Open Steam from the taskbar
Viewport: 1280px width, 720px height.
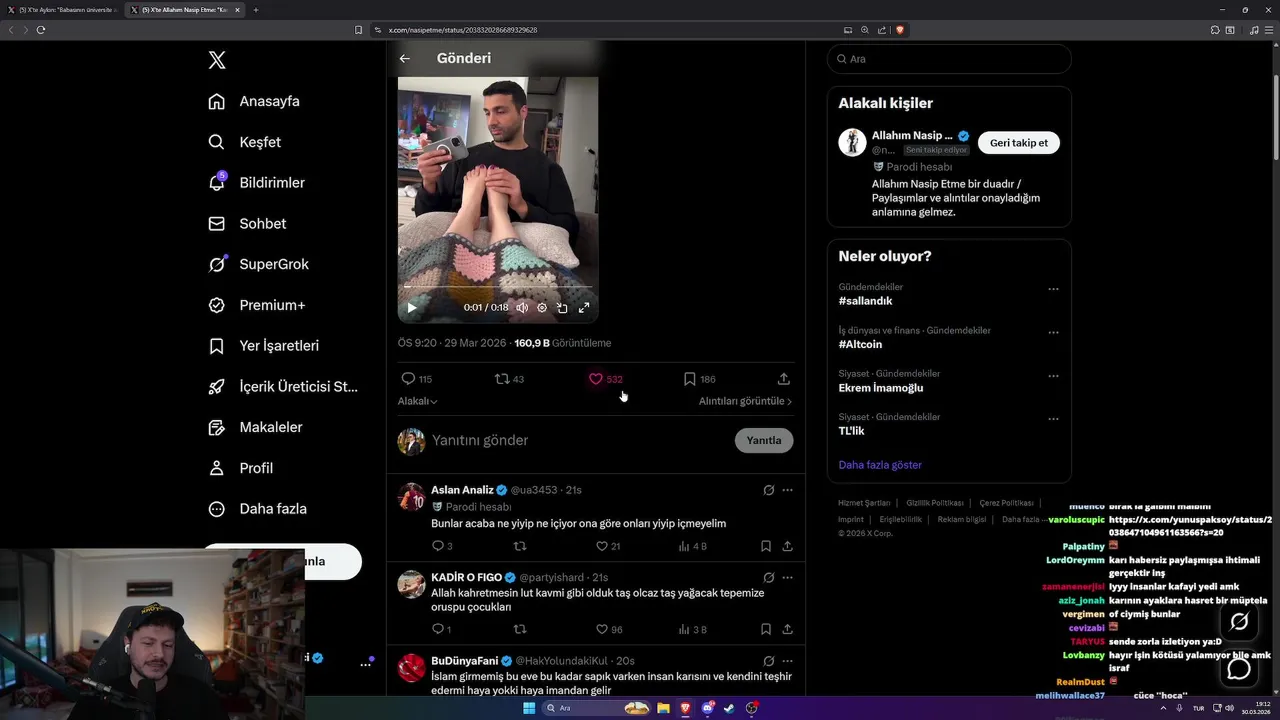[729, 708]
